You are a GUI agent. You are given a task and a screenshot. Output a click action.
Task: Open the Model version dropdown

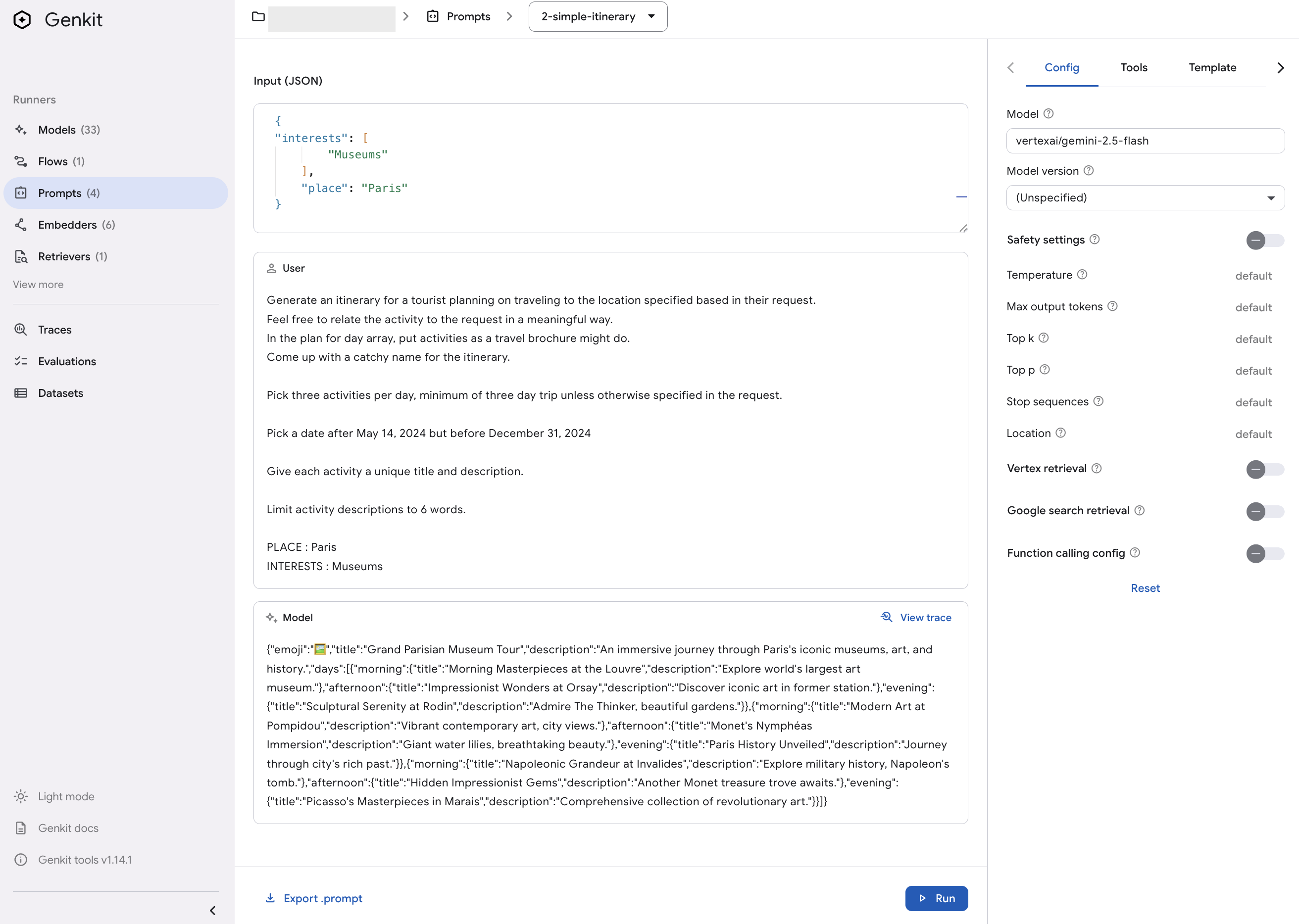[x=1144, y=197]
